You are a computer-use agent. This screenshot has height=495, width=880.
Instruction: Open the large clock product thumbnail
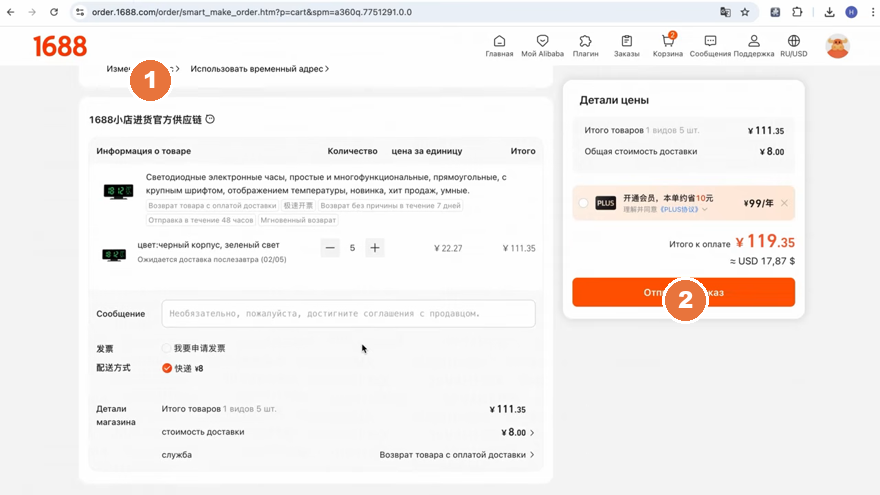click(x=118, y=191)
